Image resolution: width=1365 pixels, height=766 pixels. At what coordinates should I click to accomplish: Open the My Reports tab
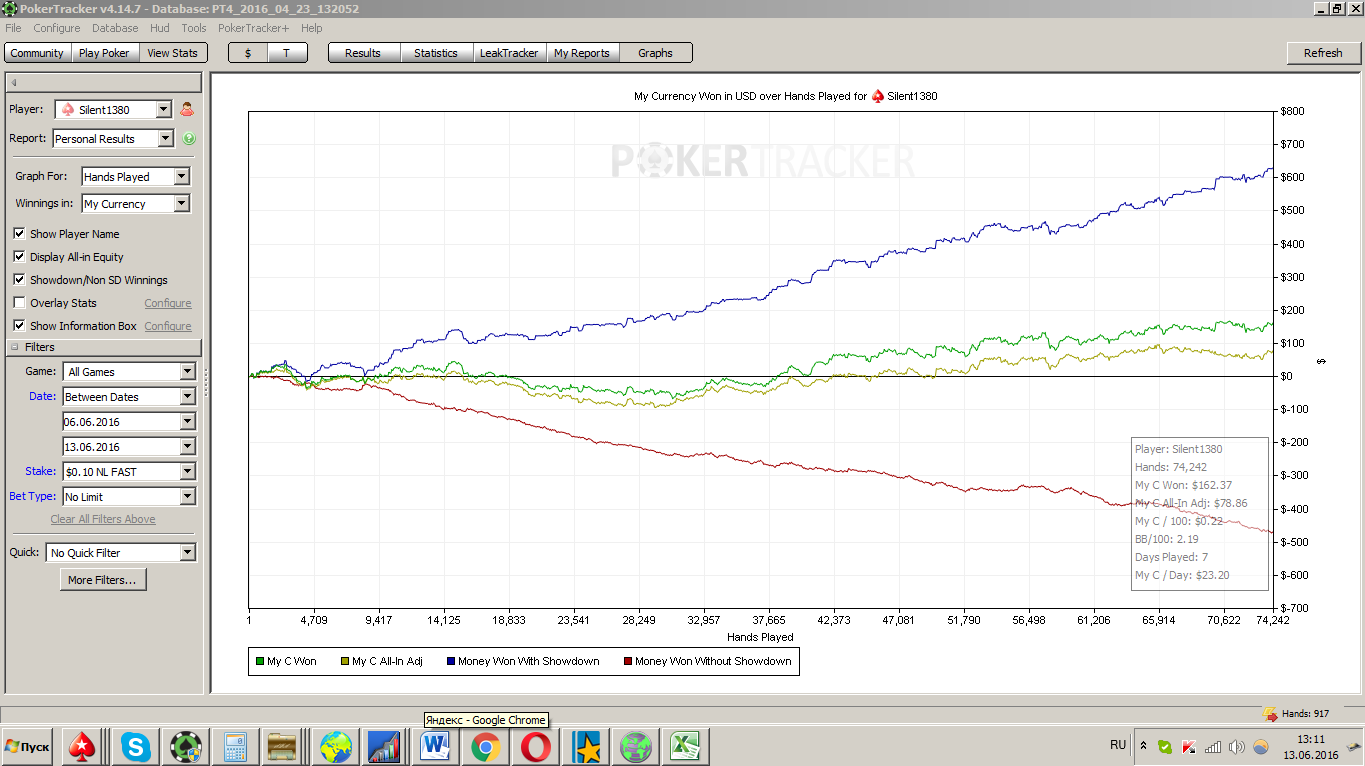click(x=582, y=53)
